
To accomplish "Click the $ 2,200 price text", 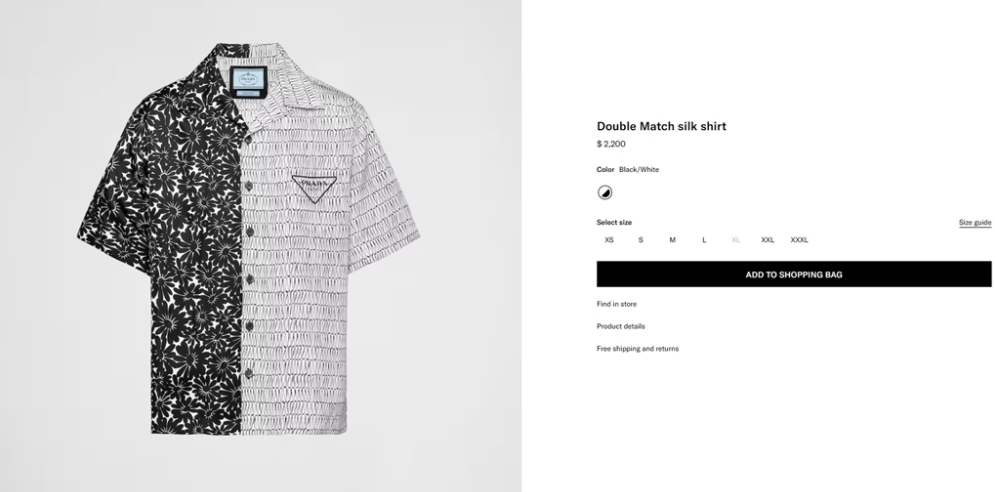I will (611, 144).
